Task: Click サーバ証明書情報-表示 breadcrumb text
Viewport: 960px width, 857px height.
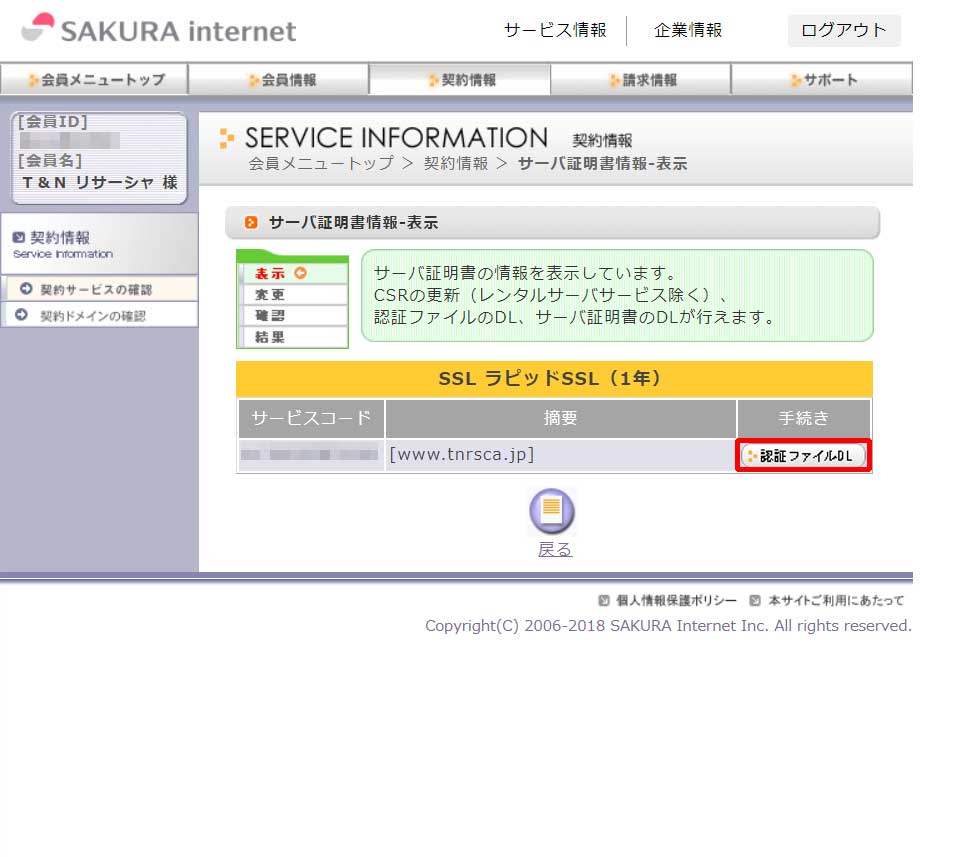Action: tap(602, 163)
